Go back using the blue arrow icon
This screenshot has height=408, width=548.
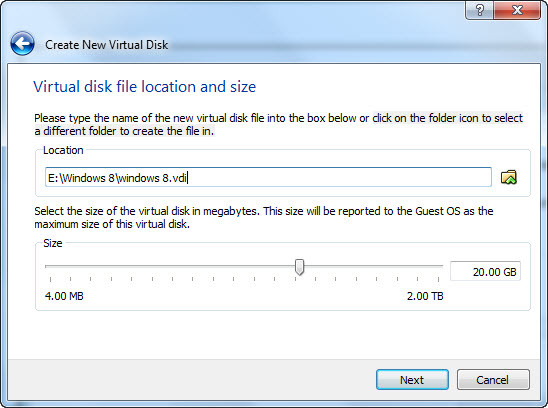coord(22,44)
